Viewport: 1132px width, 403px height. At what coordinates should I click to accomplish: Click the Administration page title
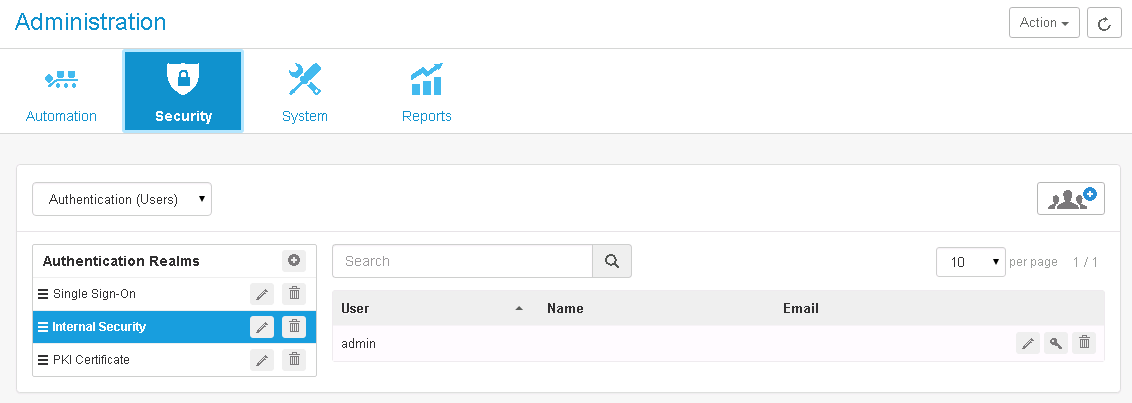[90, 22]
